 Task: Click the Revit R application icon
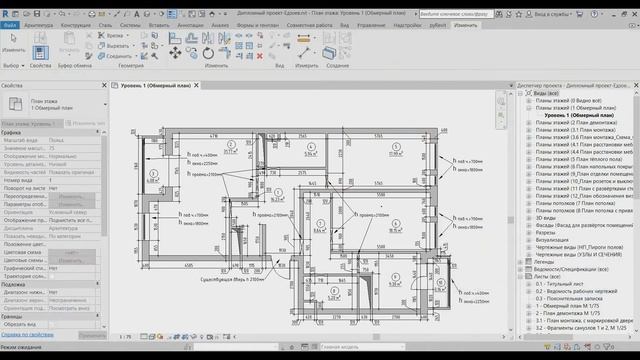point(5,14)
